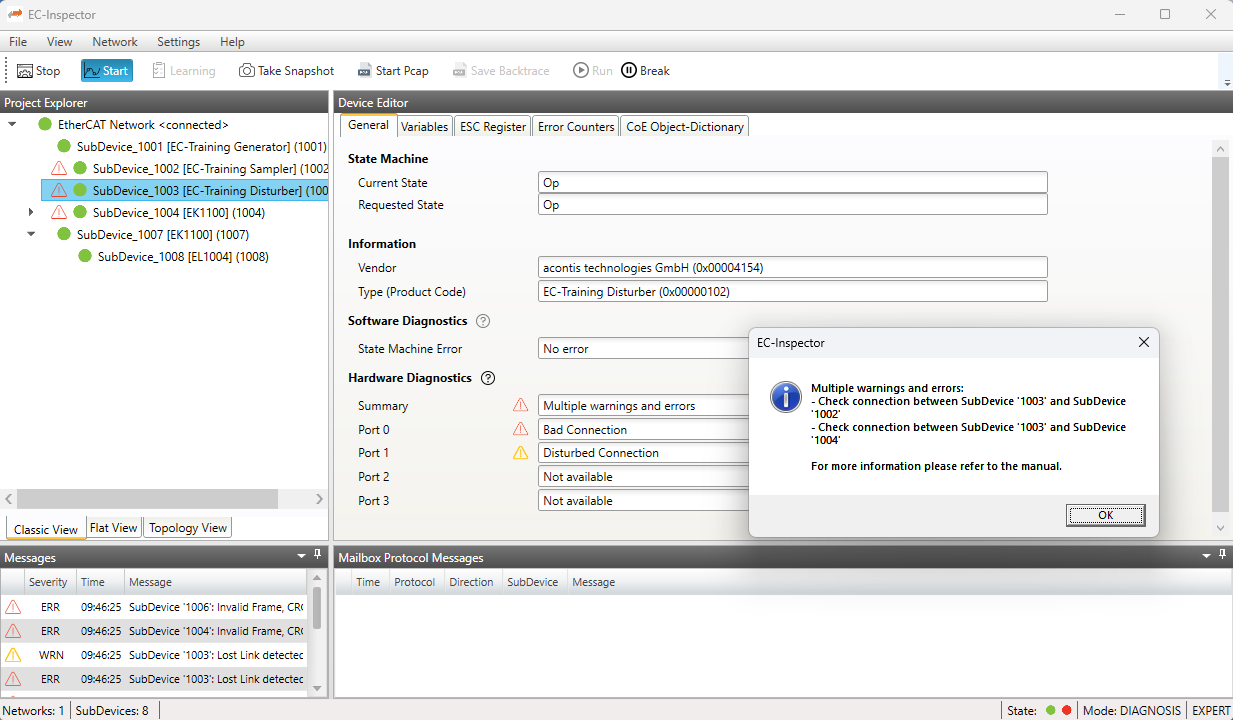Image resolution: width=1233 pixels, height=720 pixels.
Task: Open the View menu
Action: [x=59, y=42]
